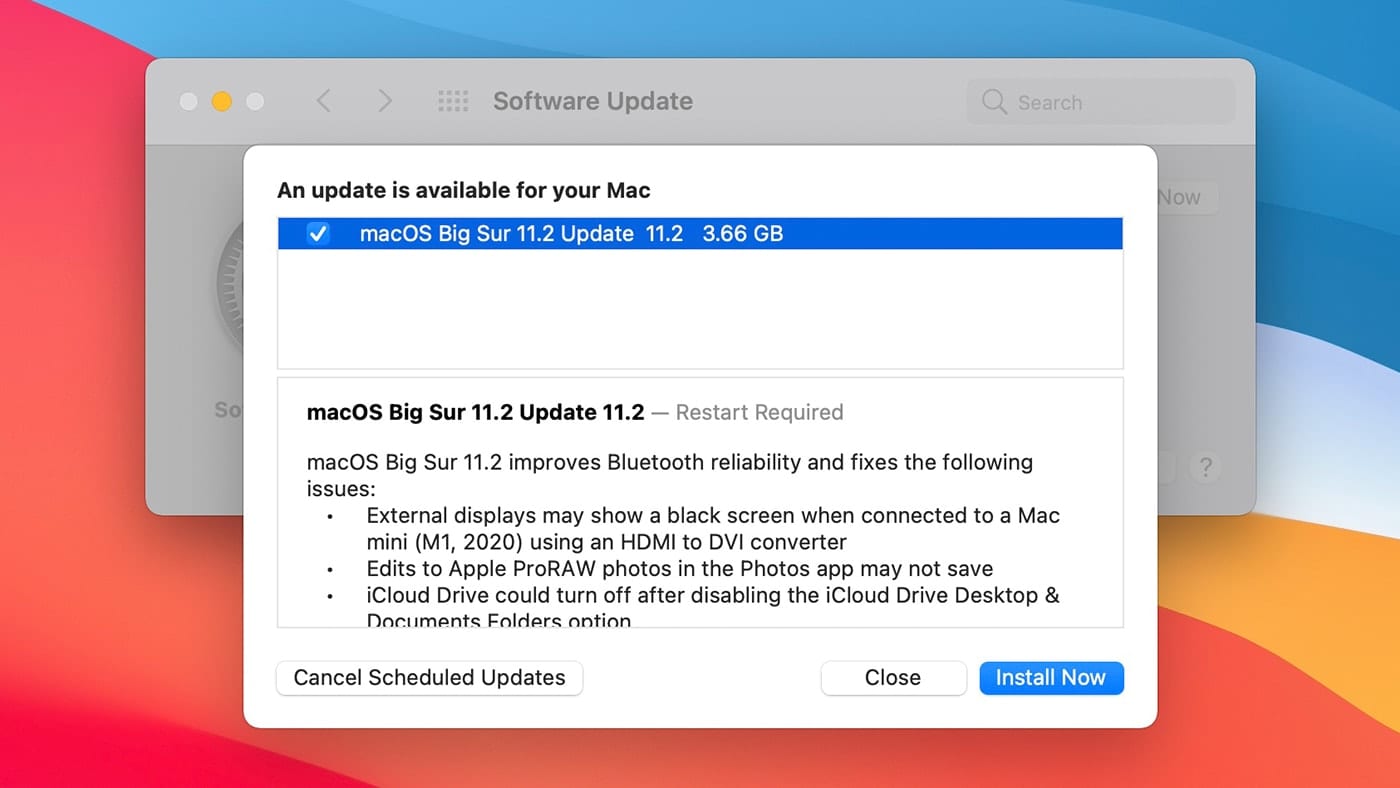This screenshot has width=1400, height=788.
Task: Click the 3.66 GB size text
Action: pyautogui.click(x=742, y=234)
